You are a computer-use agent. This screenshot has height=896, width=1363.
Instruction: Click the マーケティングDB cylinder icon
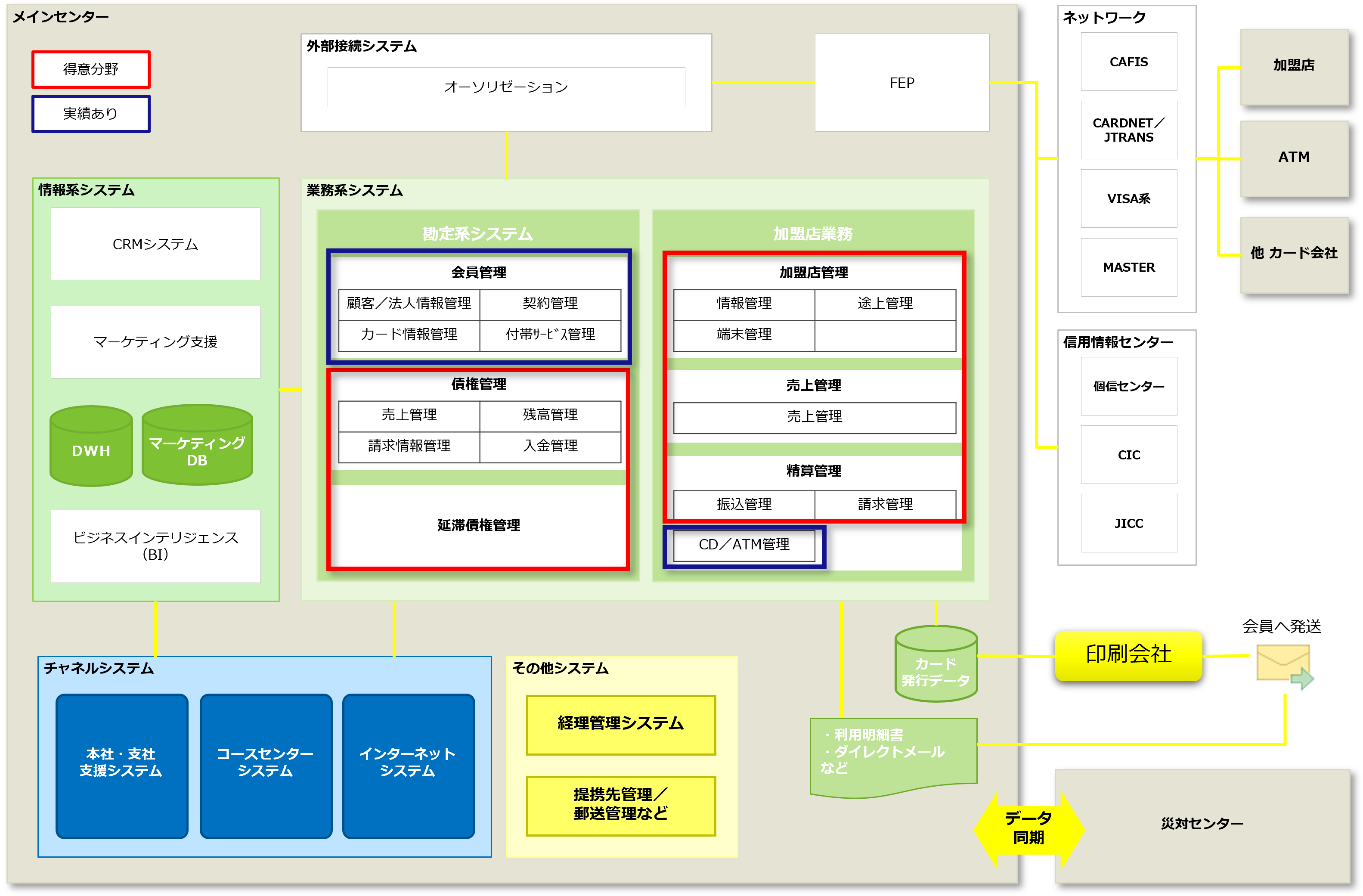click(197, 446)
